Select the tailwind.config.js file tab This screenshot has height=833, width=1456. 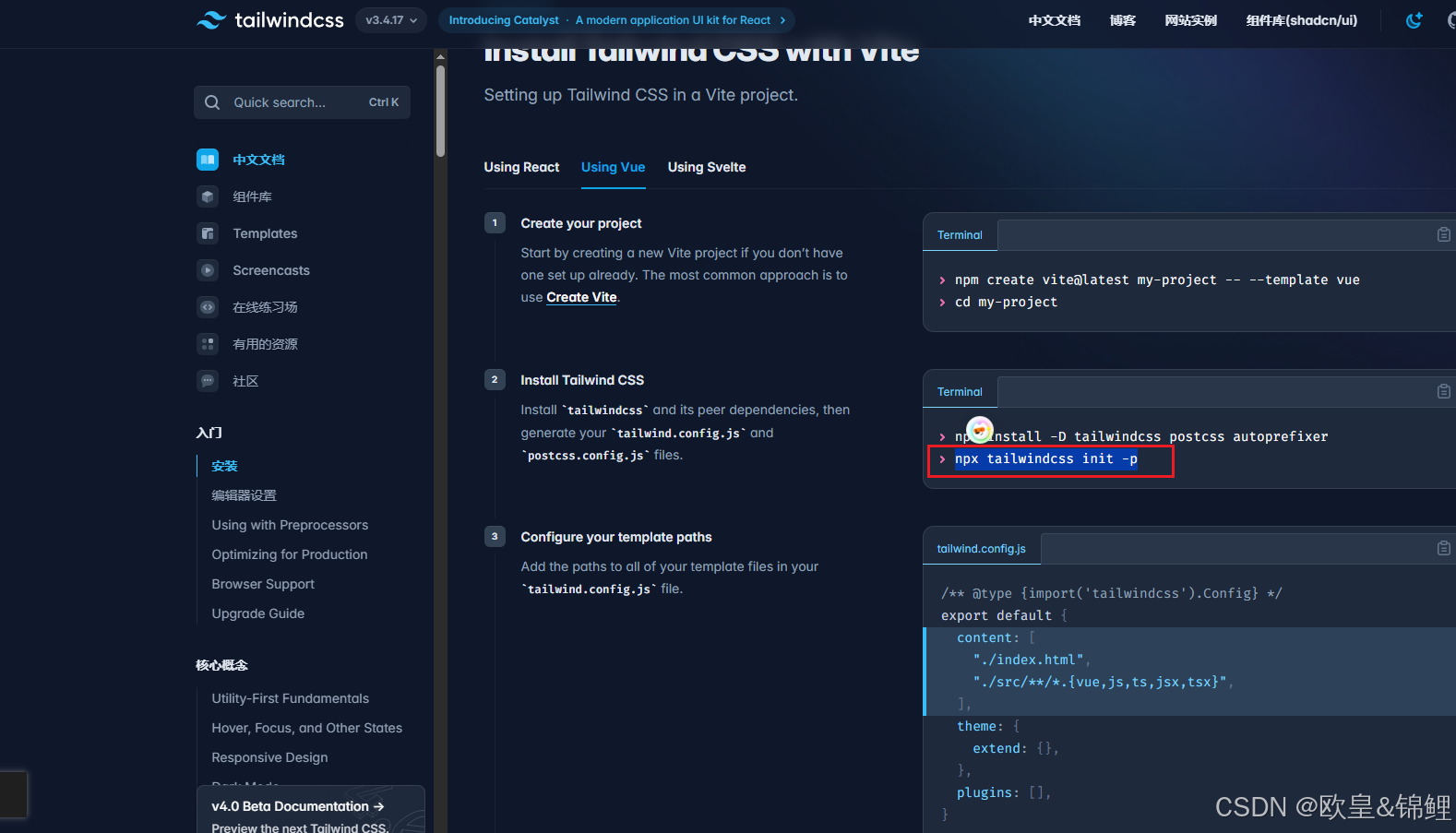(982, 549)
